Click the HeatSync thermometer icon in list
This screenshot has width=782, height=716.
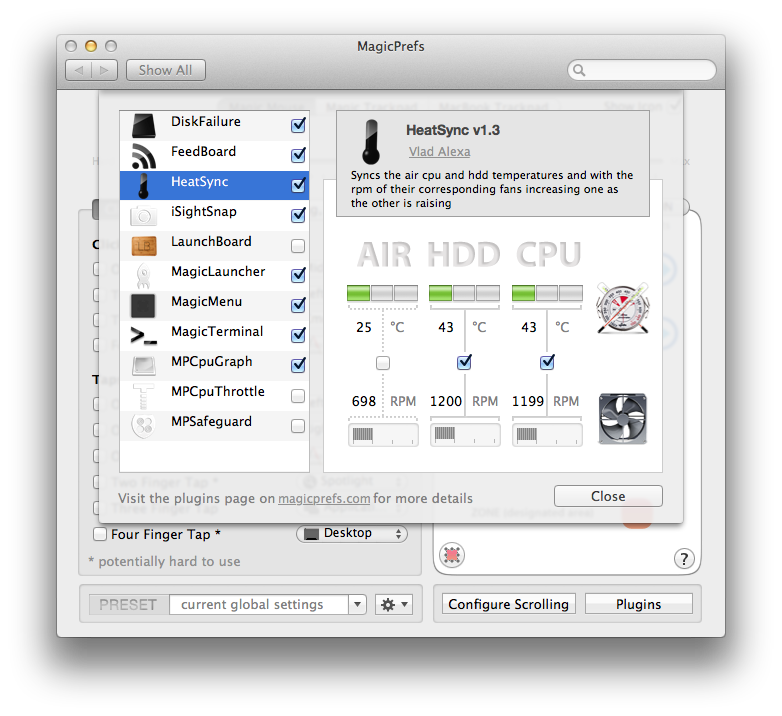pyautogui.click(x=144, y=186)
